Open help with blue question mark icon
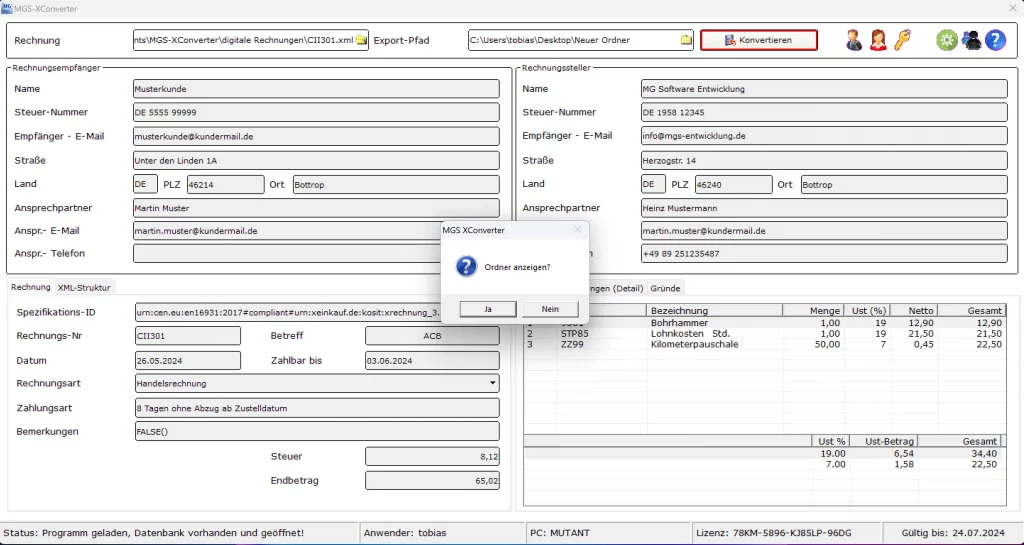The width and height of the screenshot is (1024, 545). [994, 40]
